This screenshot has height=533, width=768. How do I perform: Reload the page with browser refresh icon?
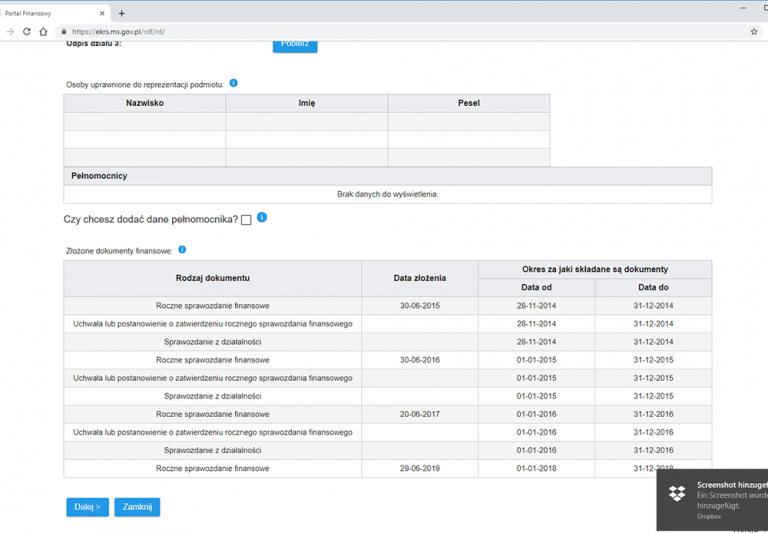(x=27, y=32)
